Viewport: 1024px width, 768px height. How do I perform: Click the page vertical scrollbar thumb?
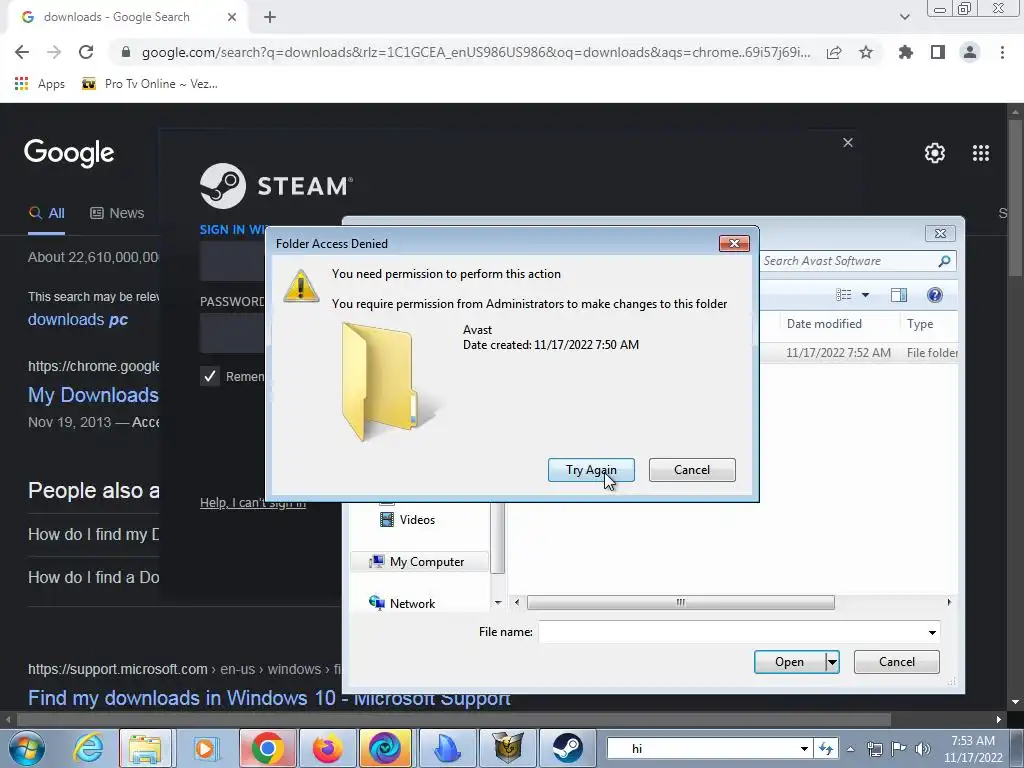tap(1015, 199)
